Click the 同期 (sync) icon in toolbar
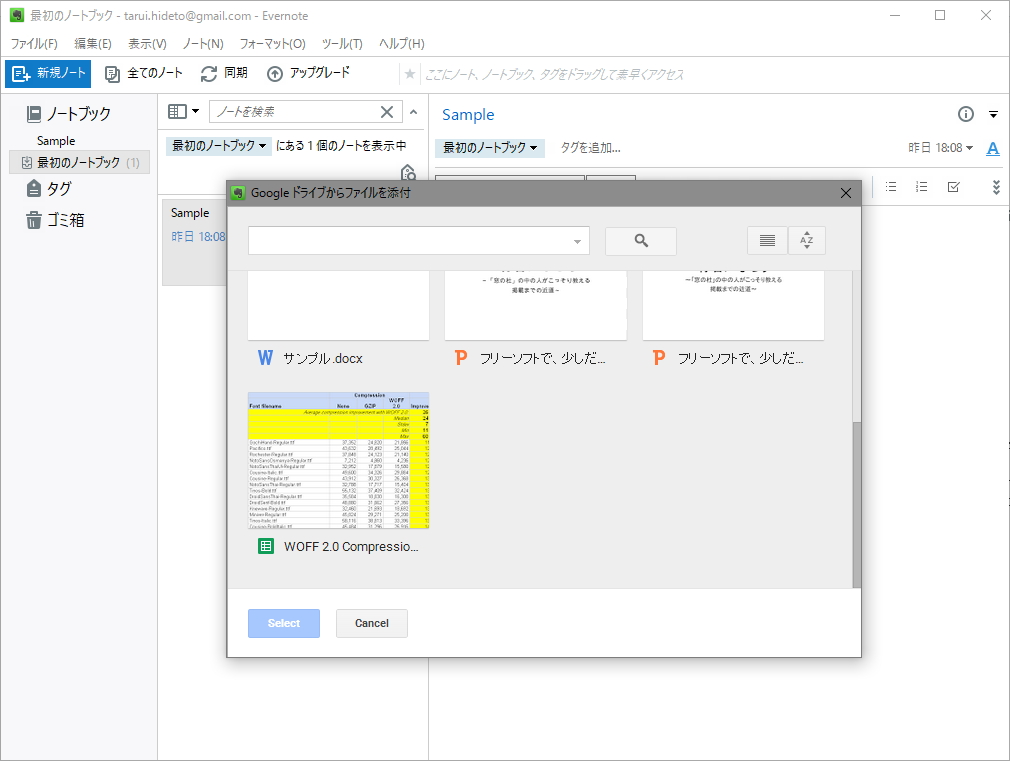Image resolution: width=1010 pixels, height=761 pixels. tap(208, 72)
